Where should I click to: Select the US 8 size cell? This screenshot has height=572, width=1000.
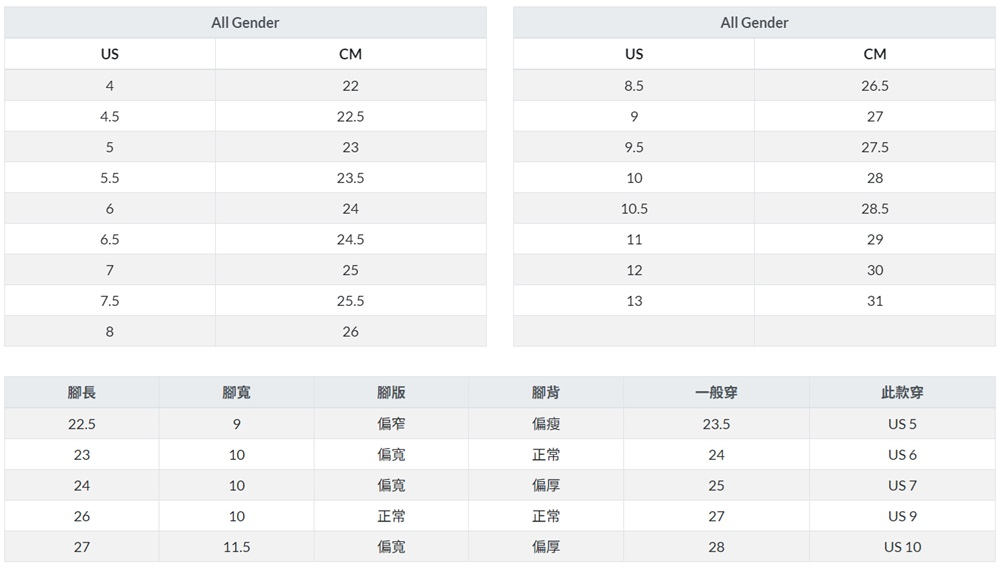click(110, 331)
